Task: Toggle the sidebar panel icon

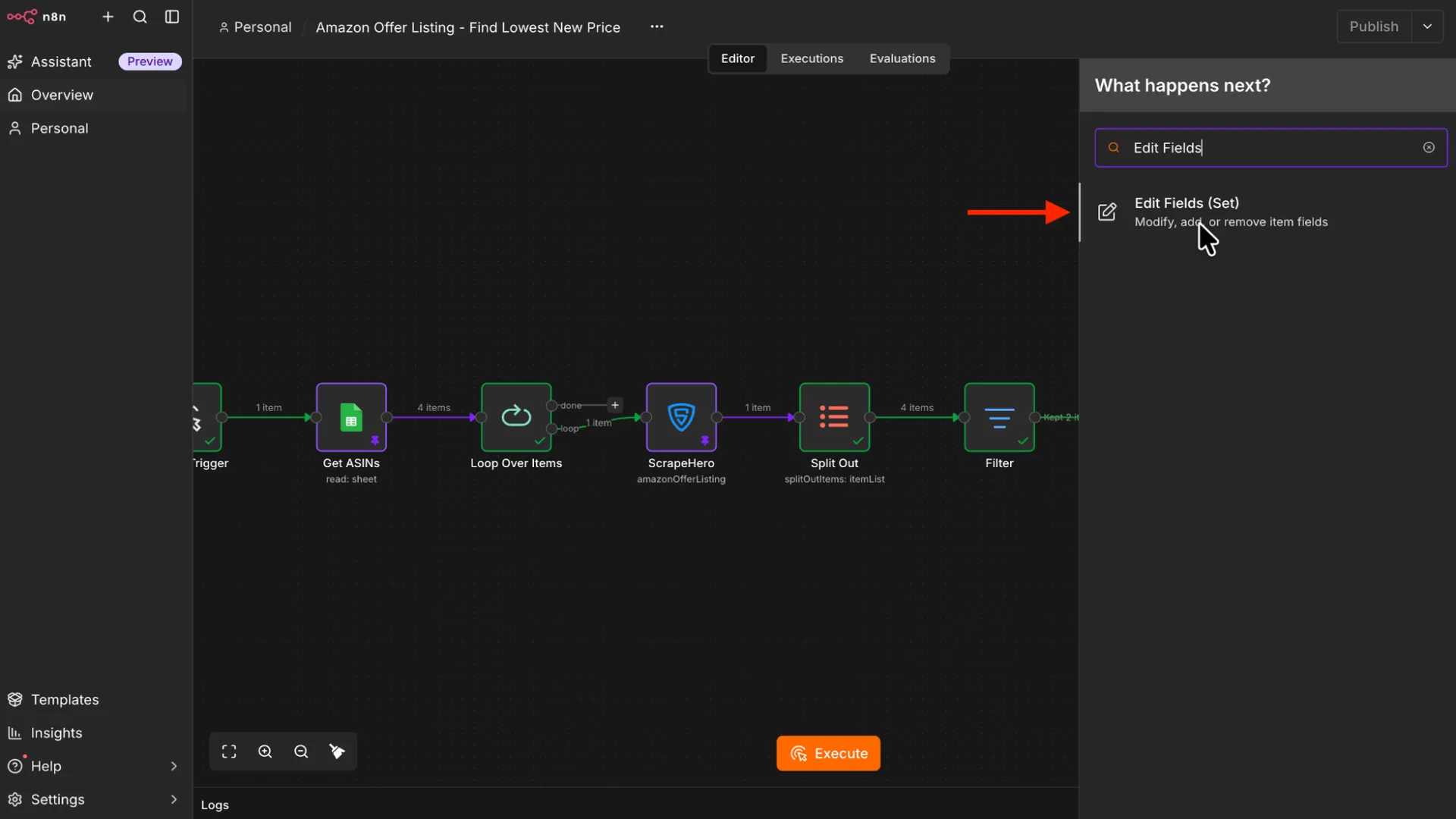Action: (172, 17)
